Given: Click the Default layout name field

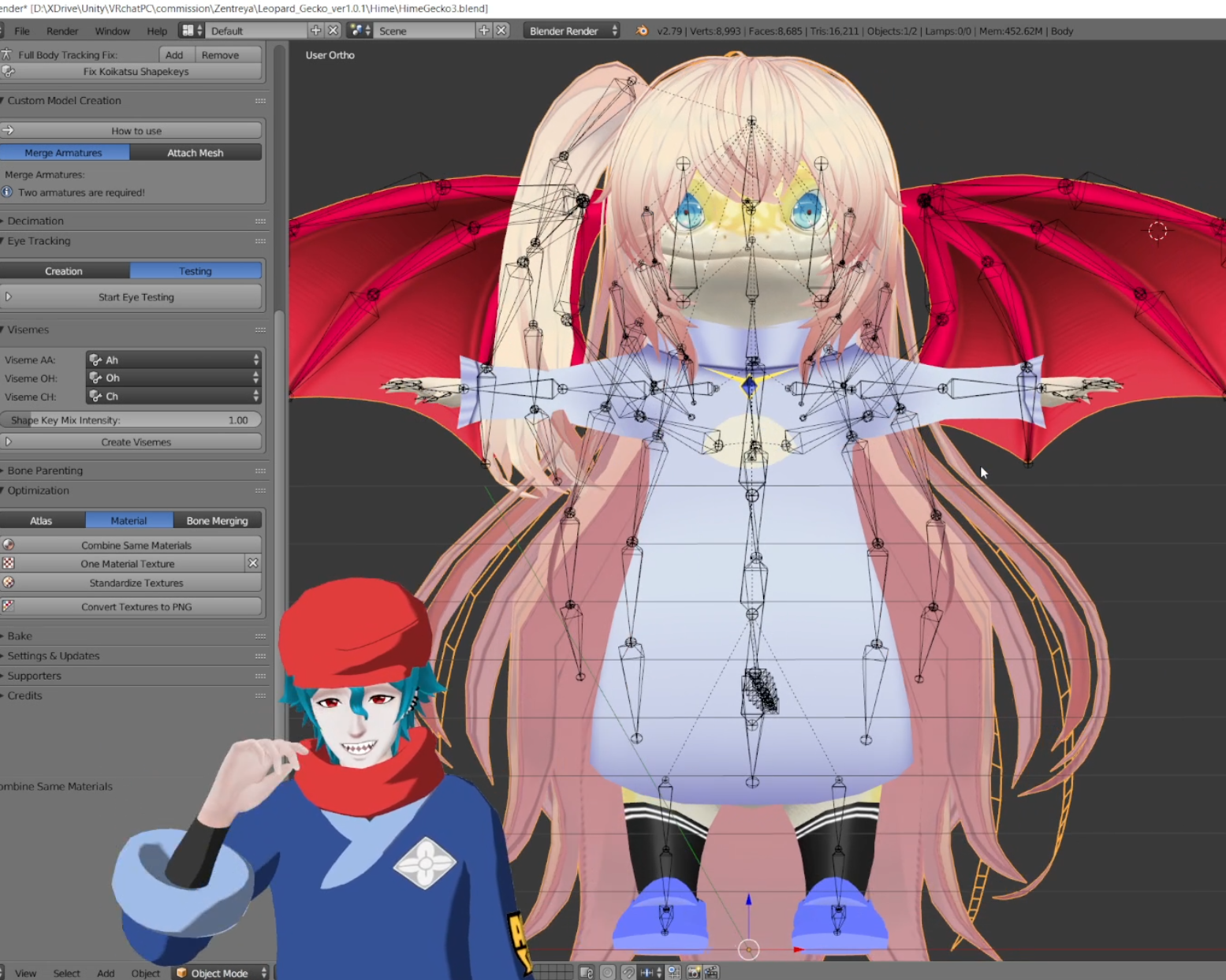Looking at the screenshot, I should (x=256, y=31).
